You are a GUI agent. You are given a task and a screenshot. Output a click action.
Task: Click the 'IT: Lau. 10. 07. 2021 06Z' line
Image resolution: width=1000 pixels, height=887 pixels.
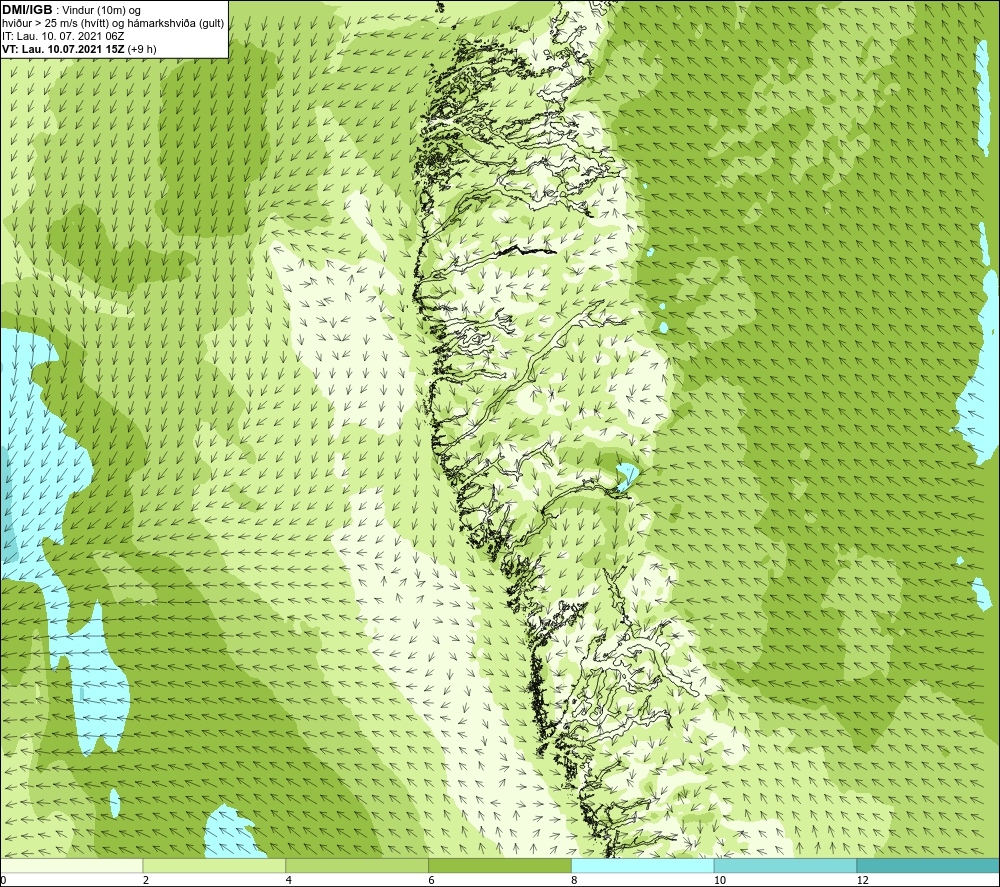(x=63, y=36)
